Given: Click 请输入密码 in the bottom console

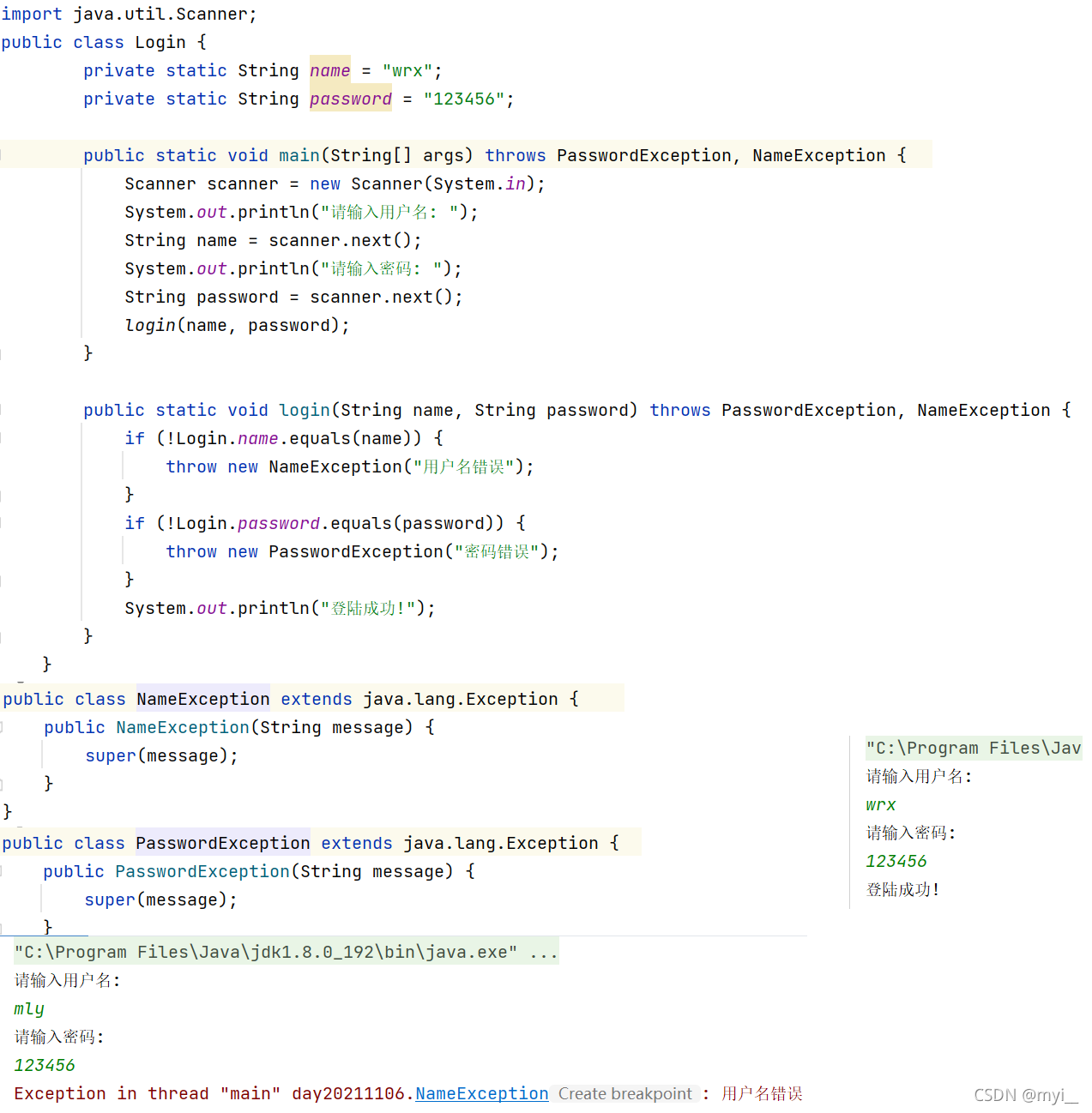Looking at the screenshot, I should tap(58, 1037).
